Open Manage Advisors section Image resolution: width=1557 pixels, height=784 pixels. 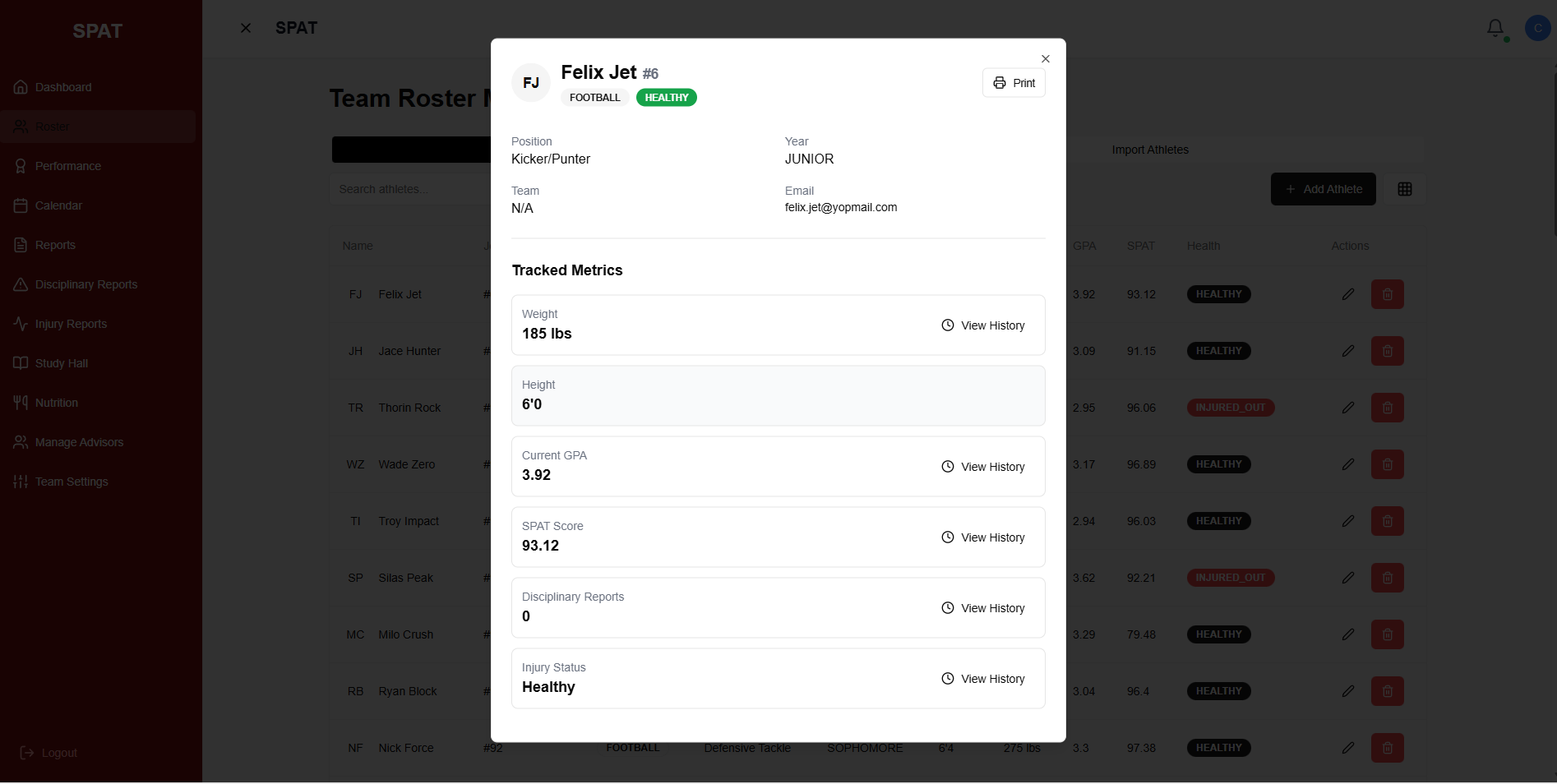point(79,442)
